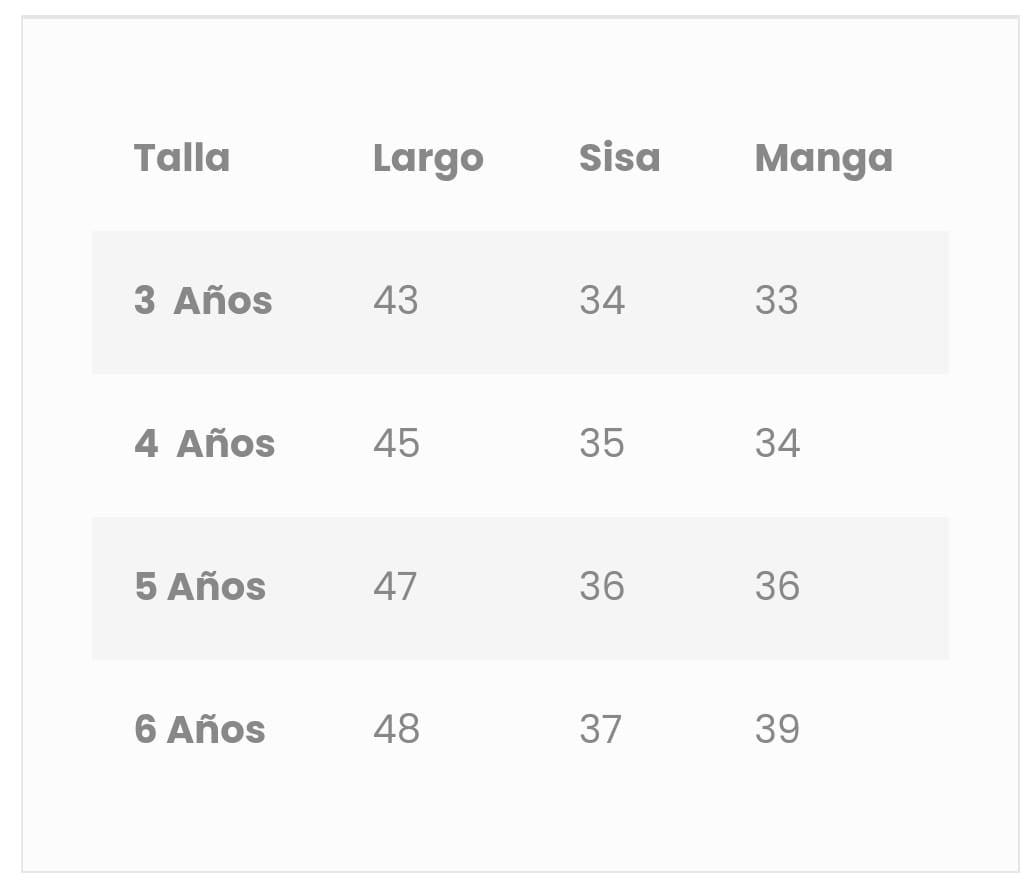The width and height of the screenshot is (1034, 887).
Task: Click Largo value 43 for 3 Años
Action: pos(396,300)
